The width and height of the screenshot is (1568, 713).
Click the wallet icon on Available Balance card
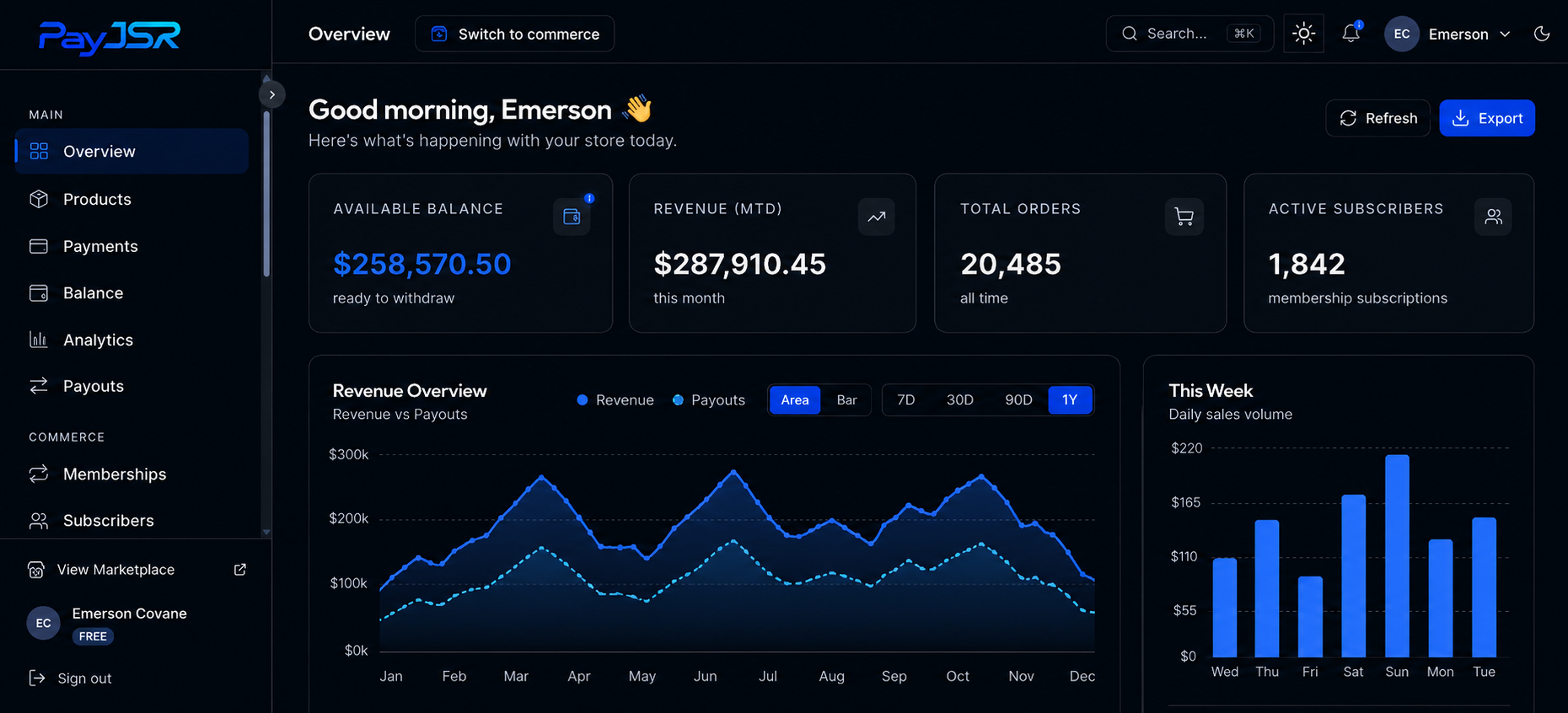572,217
